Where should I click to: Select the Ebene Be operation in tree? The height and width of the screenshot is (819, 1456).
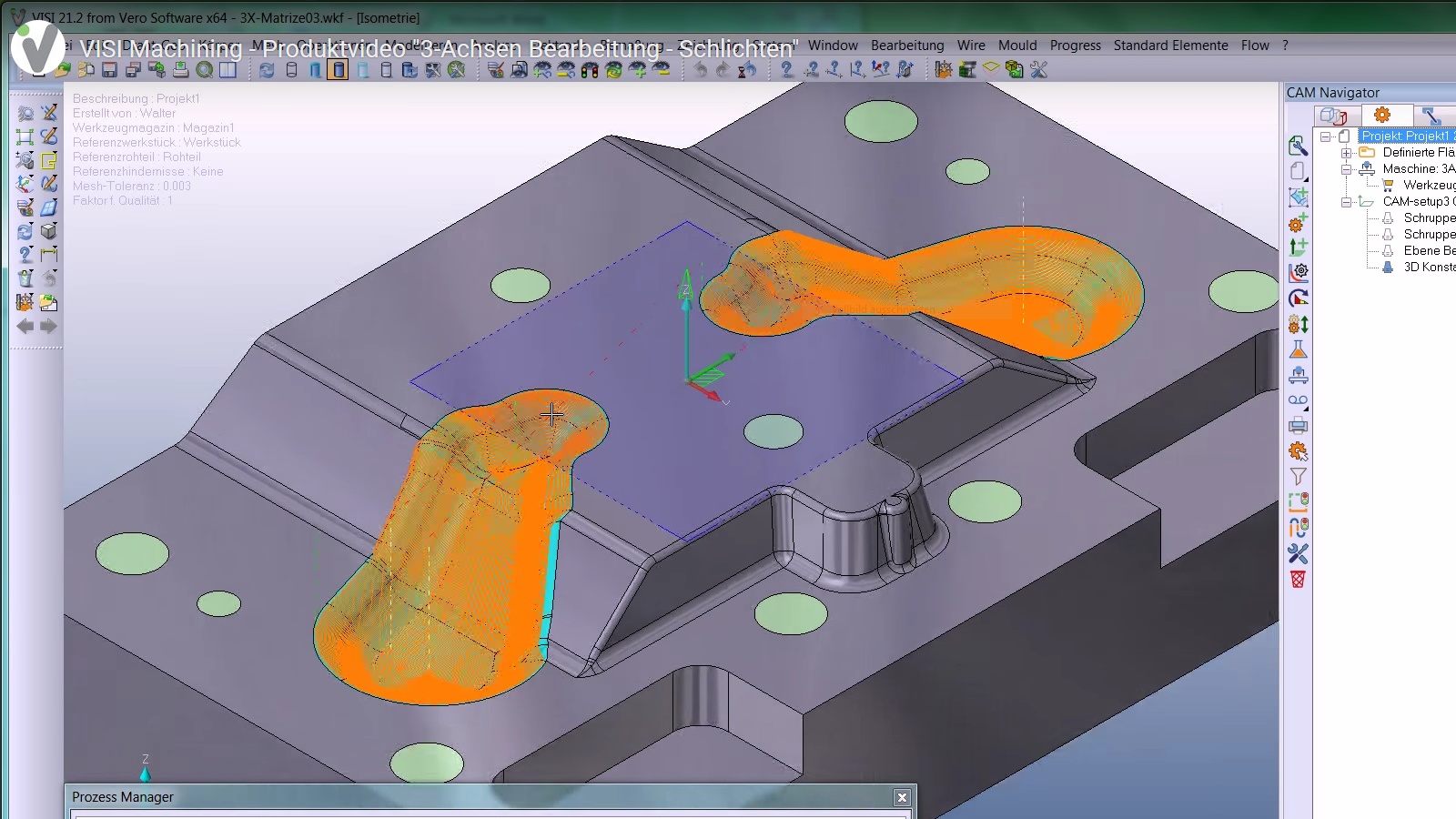click(1429, 251)
